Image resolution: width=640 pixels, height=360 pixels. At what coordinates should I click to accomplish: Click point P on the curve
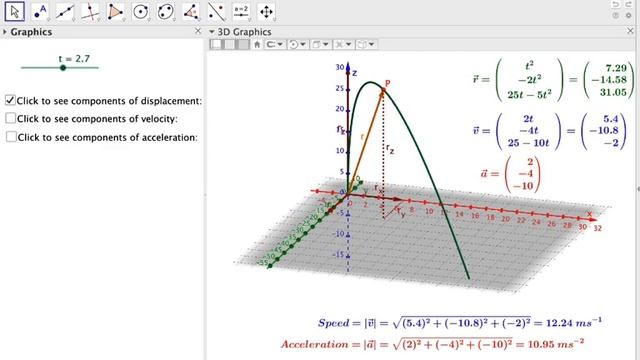click(x=383, y=89)
